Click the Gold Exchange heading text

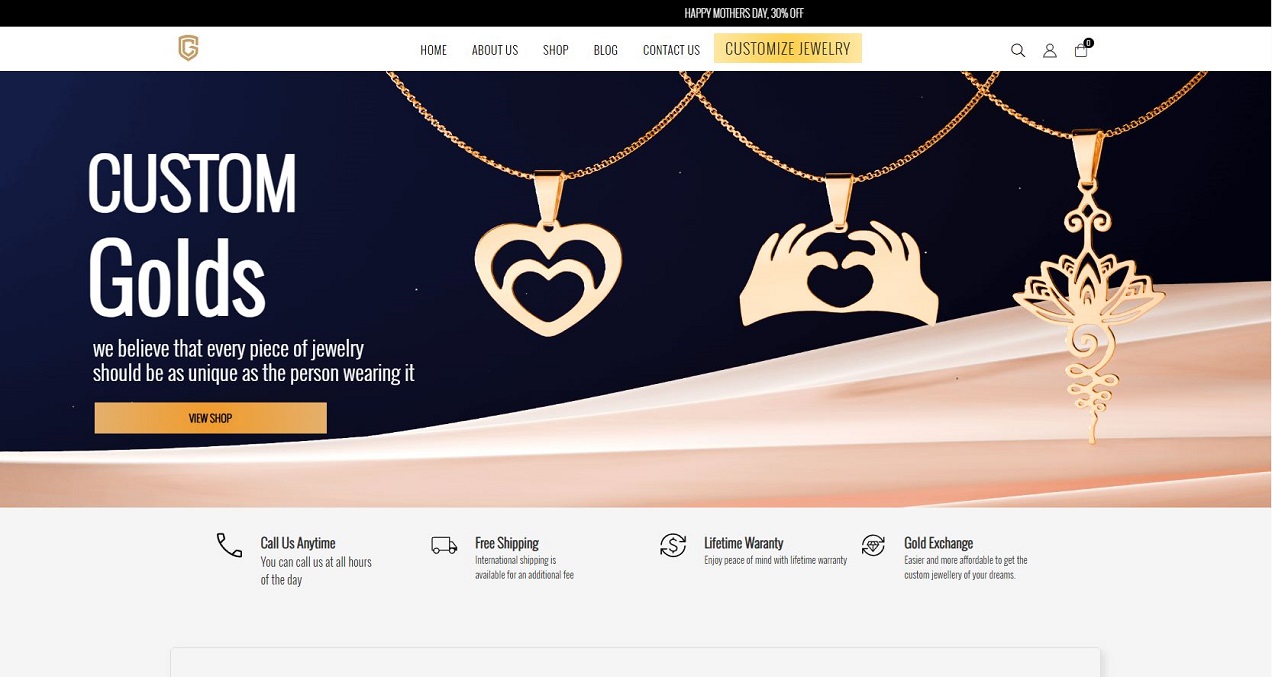pos(938,543)
